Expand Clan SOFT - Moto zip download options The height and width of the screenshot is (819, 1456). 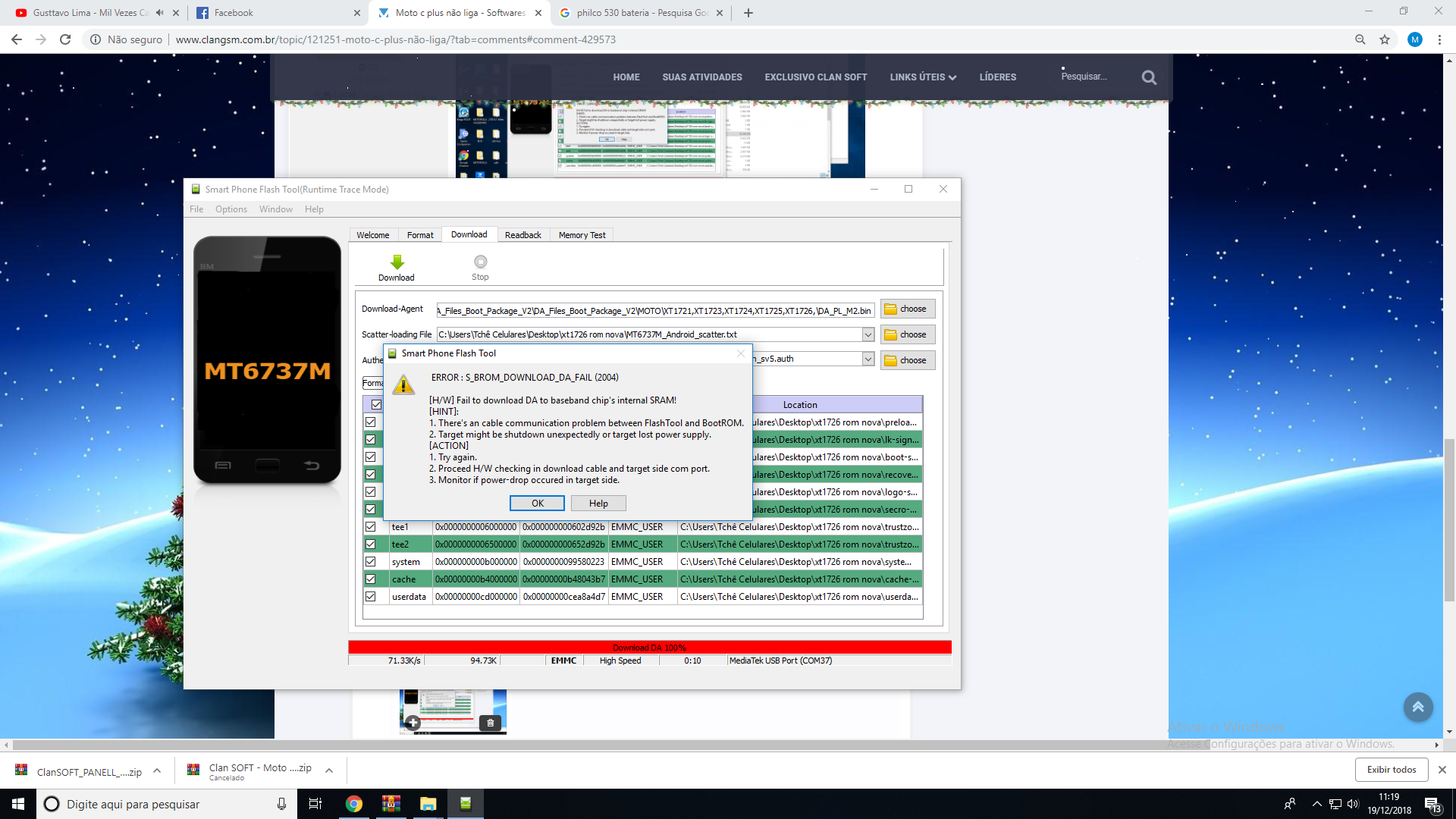pyautogui.click(x=329, y=771)
